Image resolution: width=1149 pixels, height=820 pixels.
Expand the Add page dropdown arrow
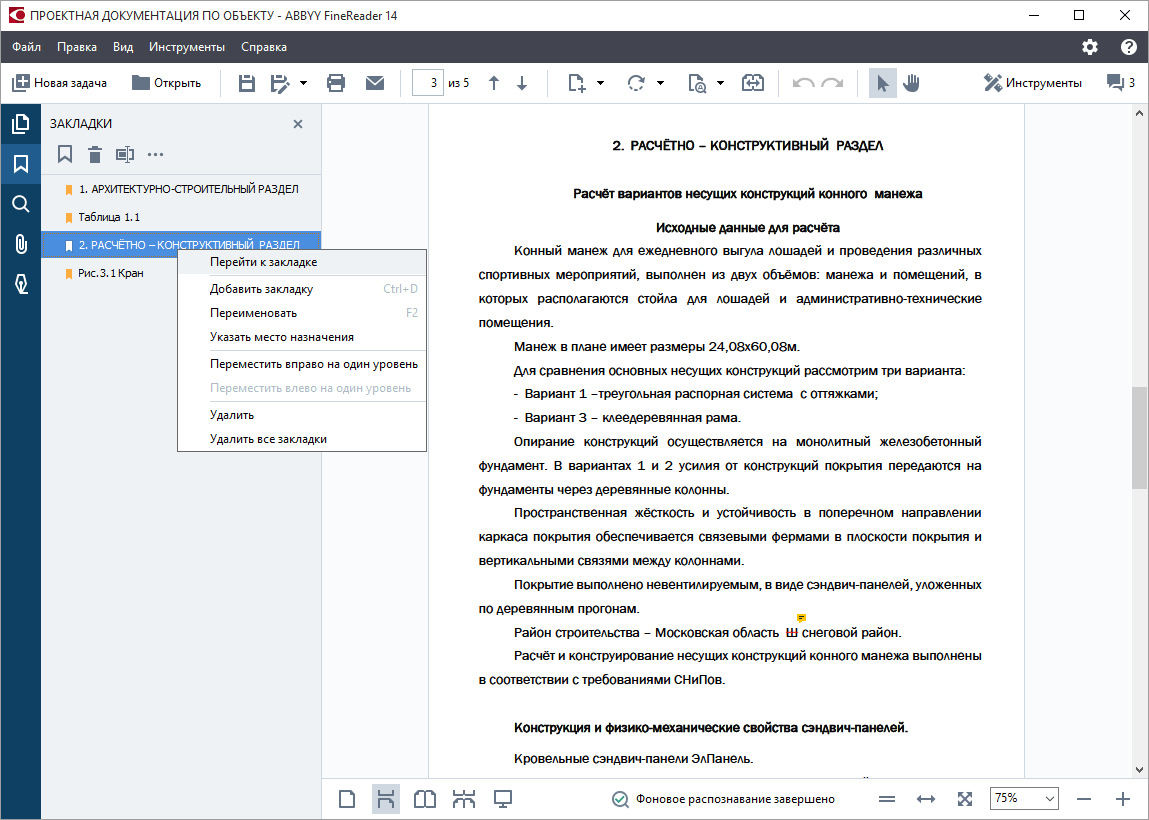(600, 83)
